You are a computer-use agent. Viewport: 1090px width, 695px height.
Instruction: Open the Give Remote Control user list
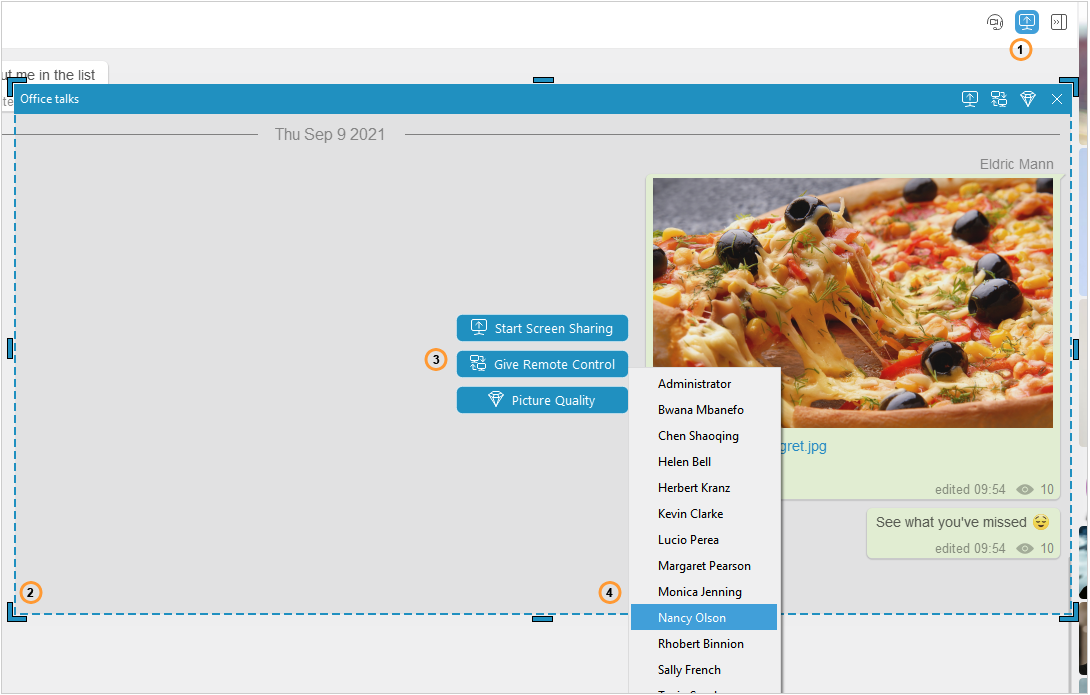pos(542,364)
